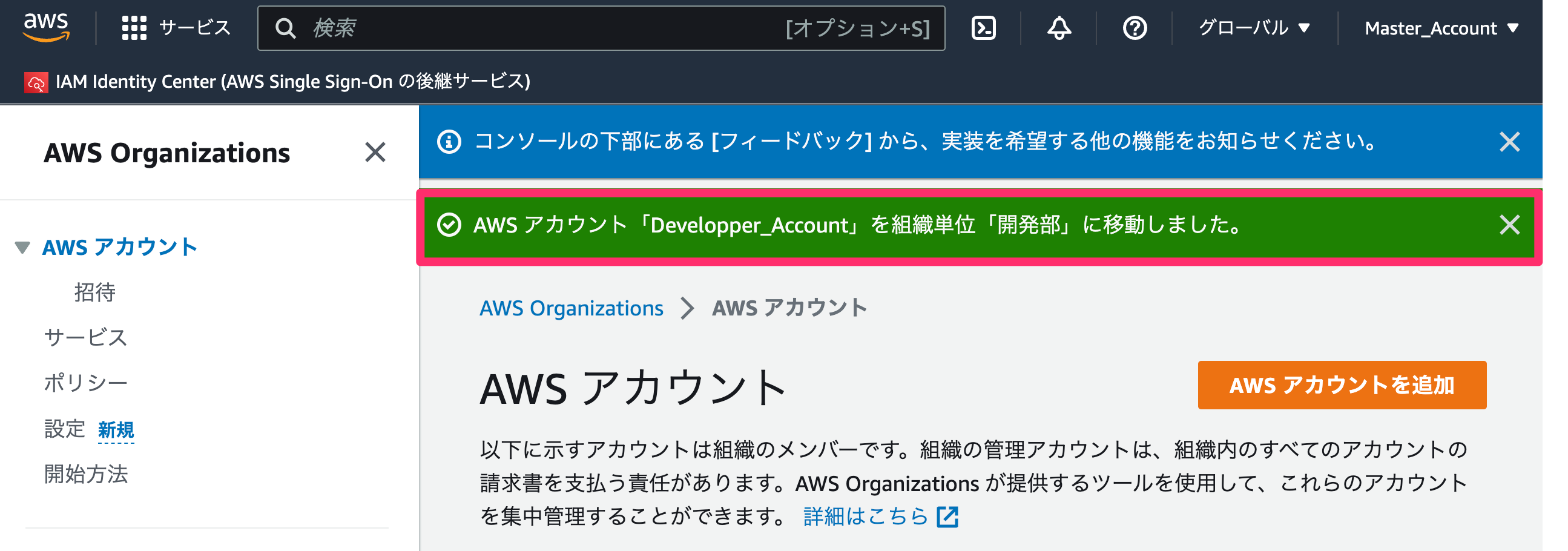Click the サービス label in the top bar
Image resolution: width=1568 pixels, height=551 pixels.
[195, 28]
